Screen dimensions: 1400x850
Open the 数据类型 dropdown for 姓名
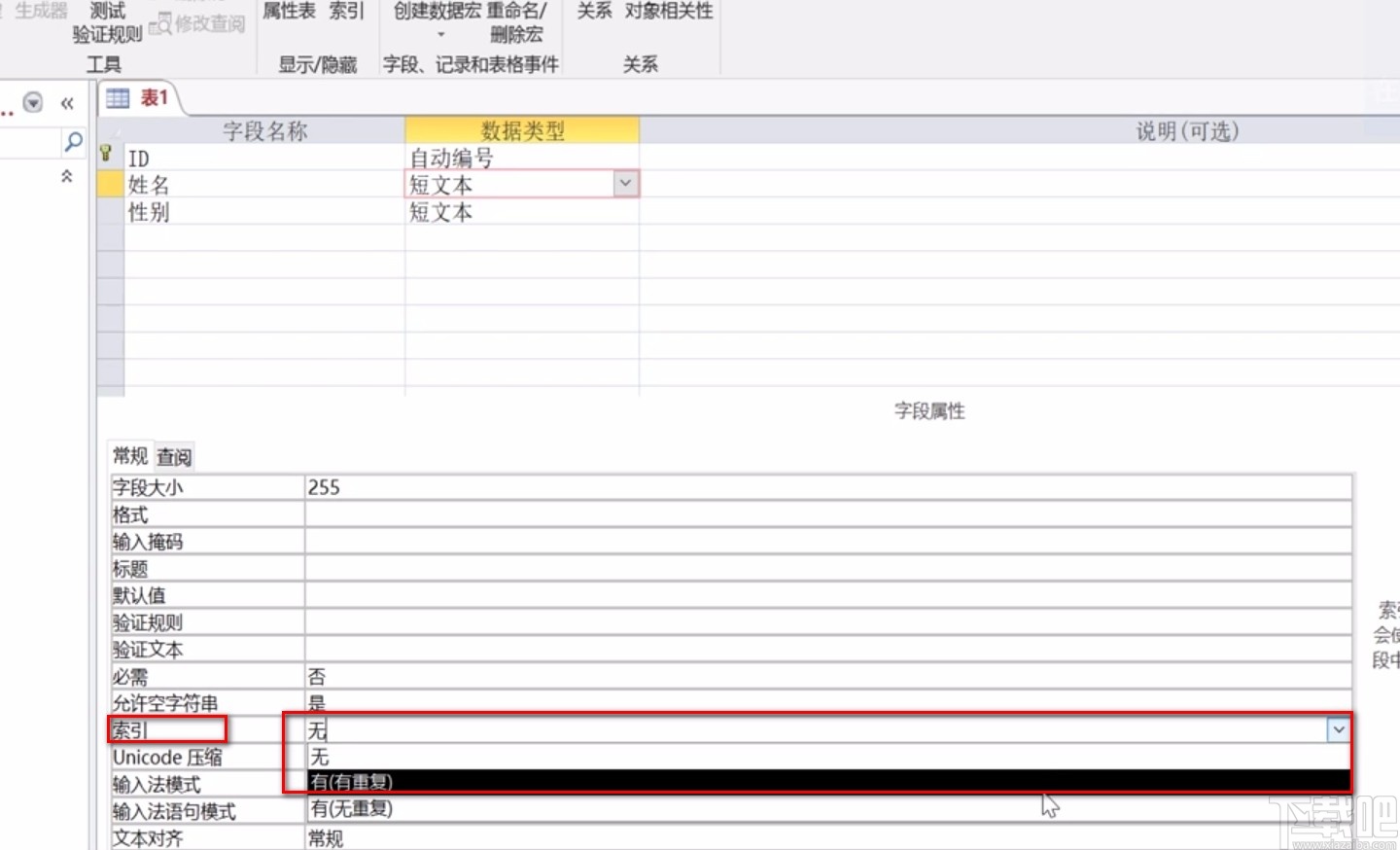(626, 184)
